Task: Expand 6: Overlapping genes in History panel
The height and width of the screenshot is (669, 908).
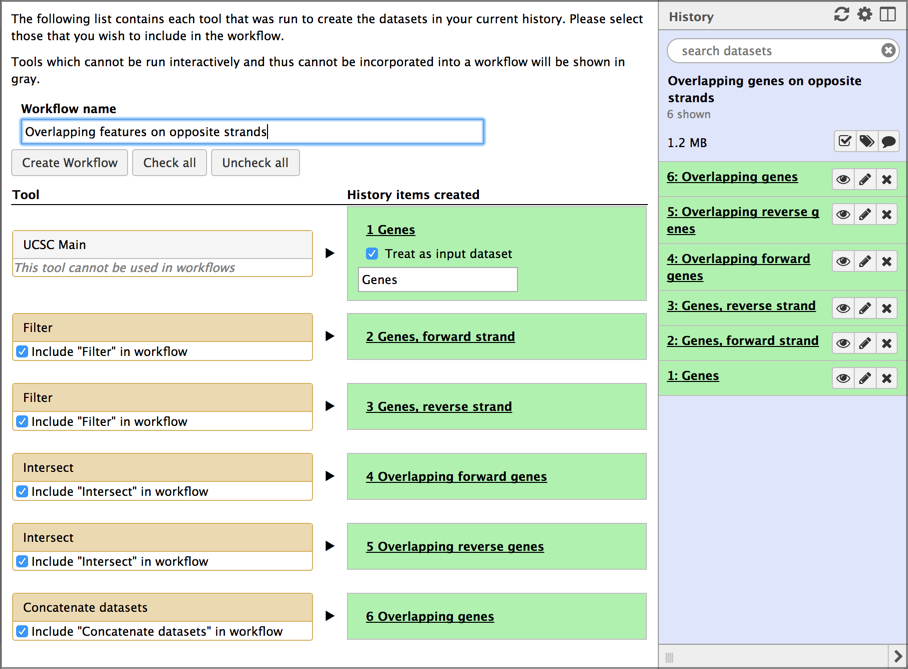Action: coord(732,177)
